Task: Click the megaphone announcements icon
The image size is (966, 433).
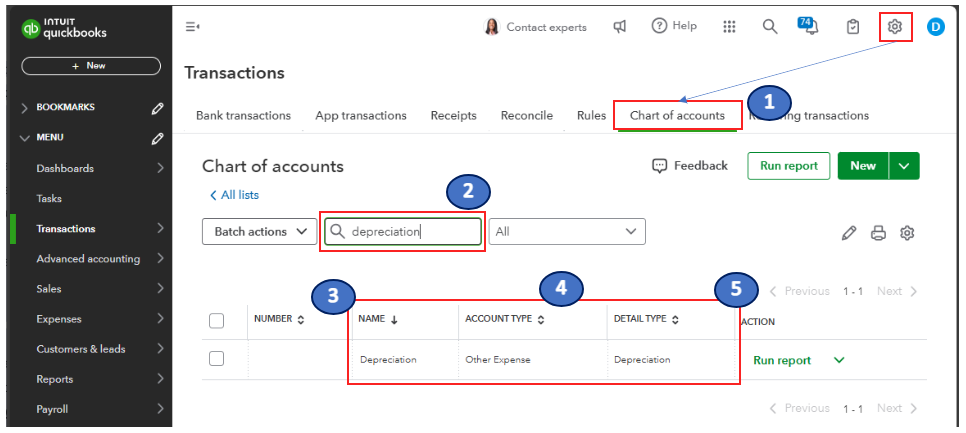Action: tap(620, 26)
